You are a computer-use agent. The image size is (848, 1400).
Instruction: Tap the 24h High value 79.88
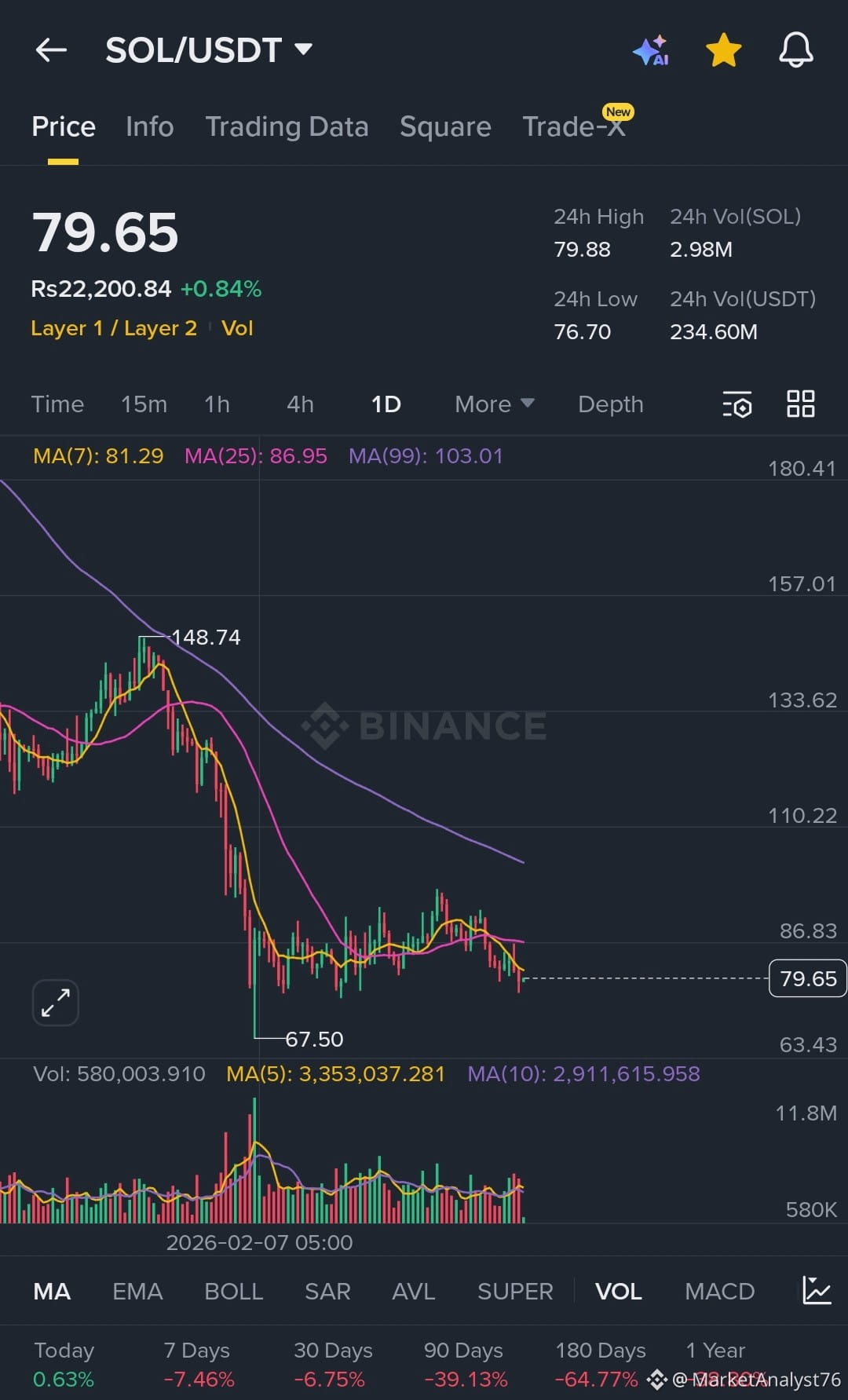[x=582, y=250]
